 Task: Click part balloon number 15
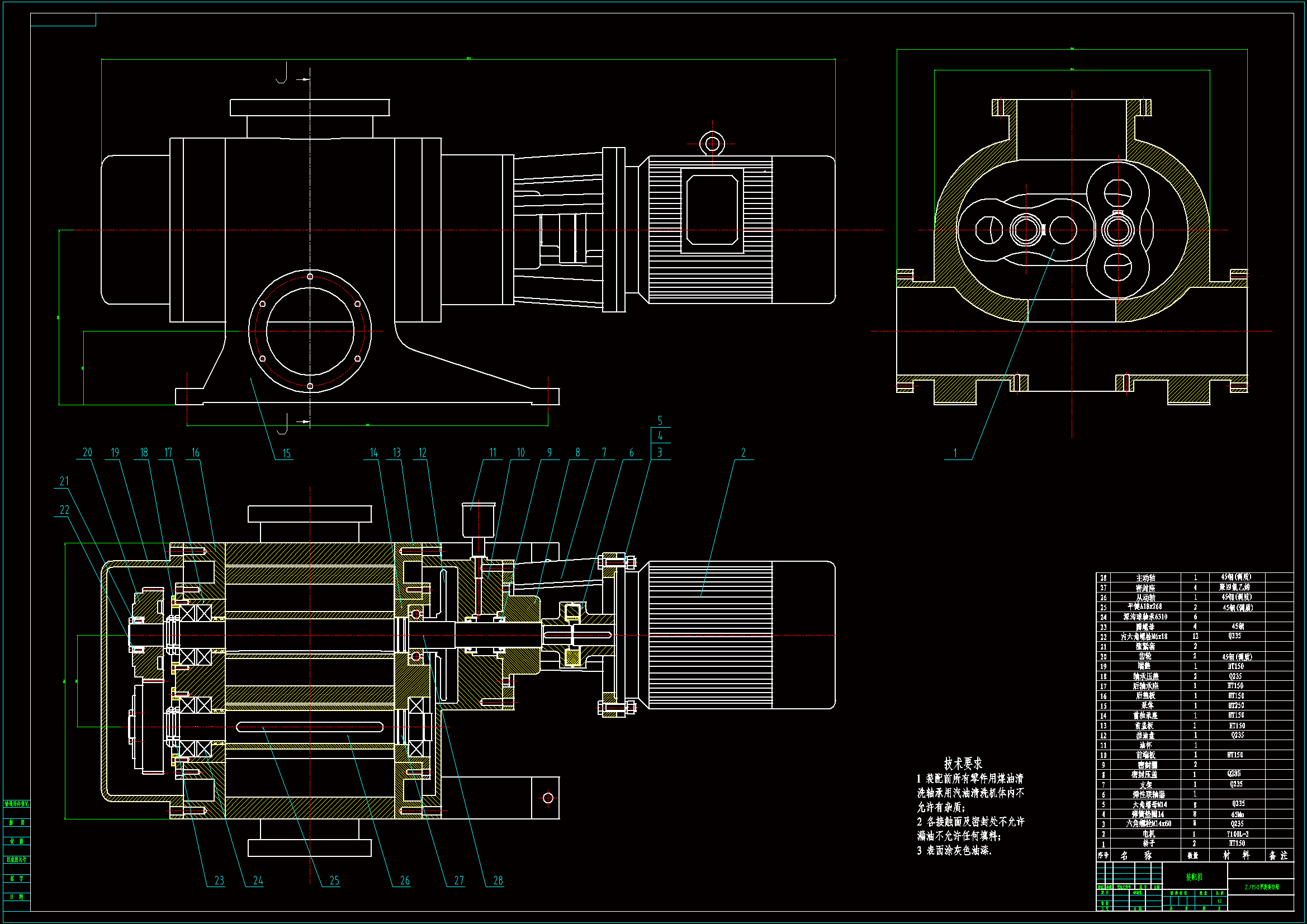[286, 453]
